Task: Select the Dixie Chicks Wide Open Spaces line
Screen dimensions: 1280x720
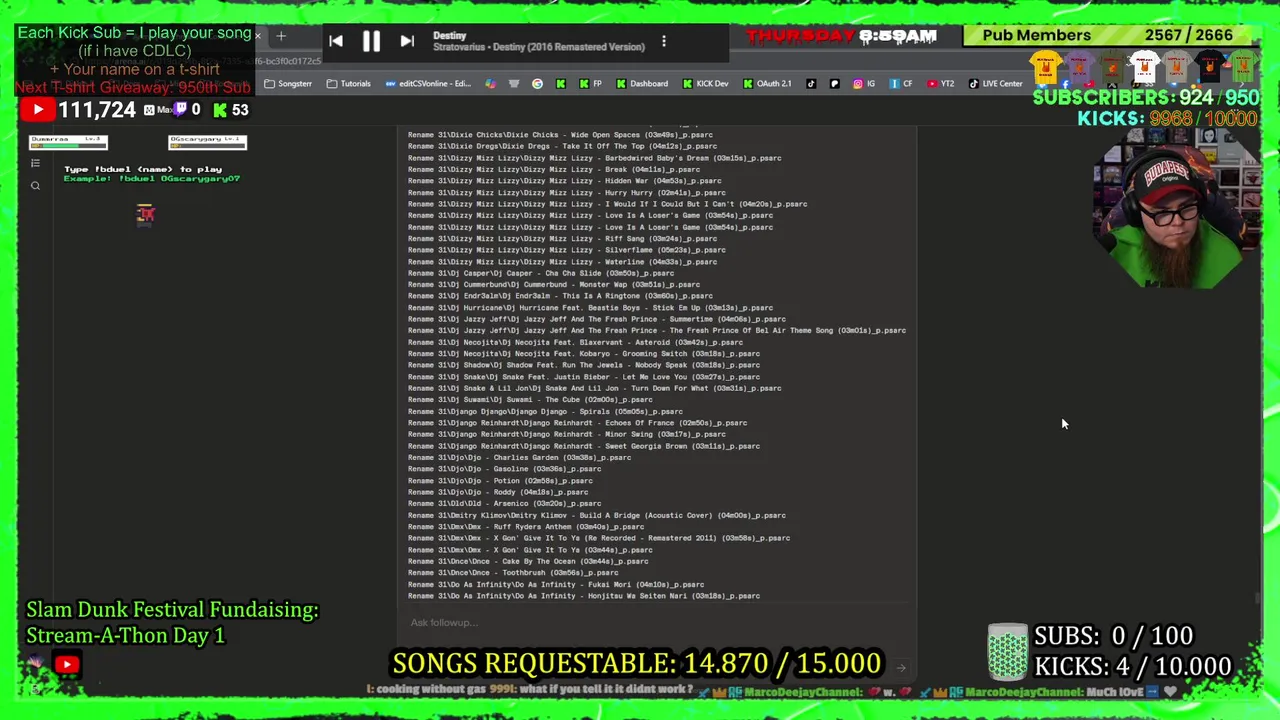Action: 560,135
